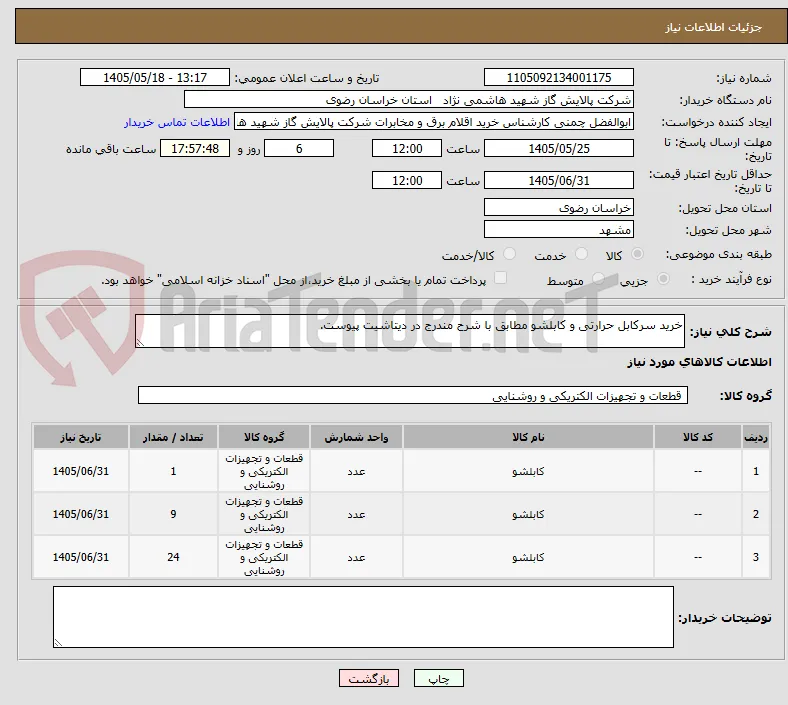Select the متوسط purchase type radio

pyautogui.click(x=598, y=278)
